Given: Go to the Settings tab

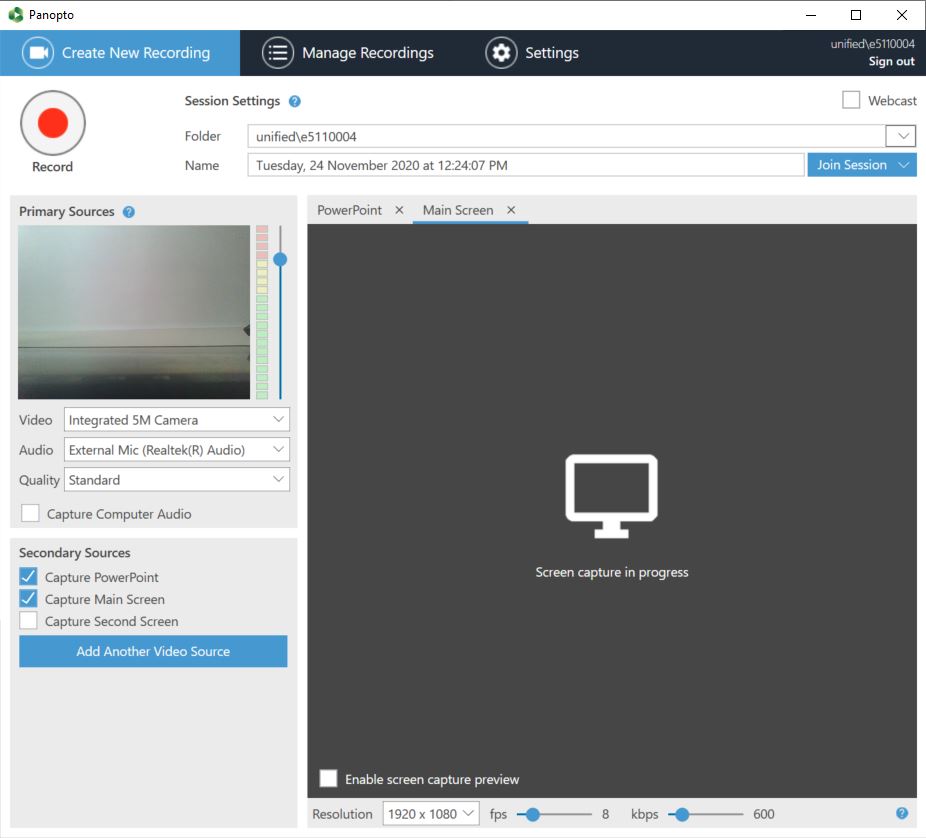Looking at the screenshot, I should 532,53.
